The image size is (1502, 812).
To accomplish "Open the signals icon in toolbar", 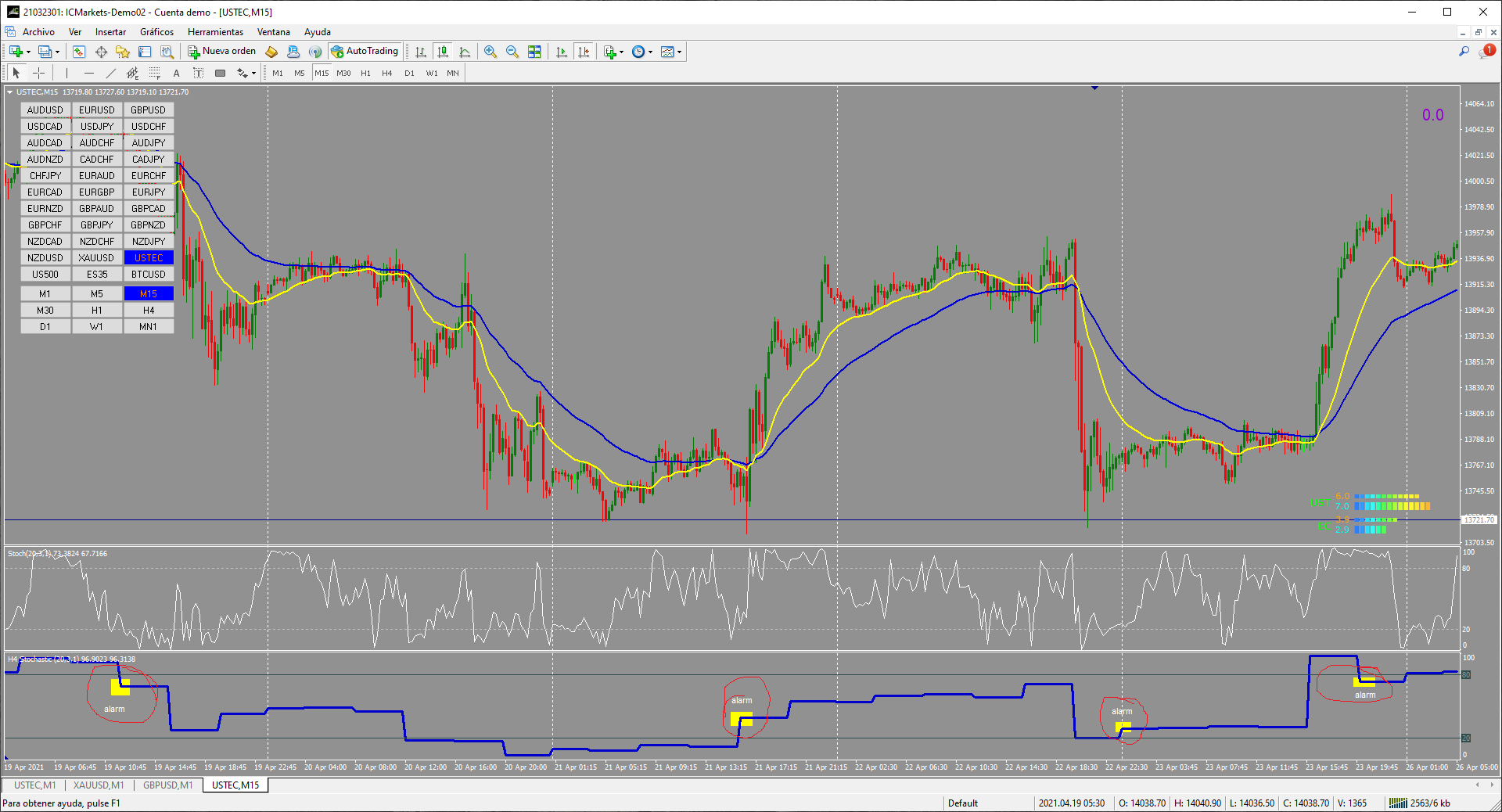I will [x=315, y=52].
